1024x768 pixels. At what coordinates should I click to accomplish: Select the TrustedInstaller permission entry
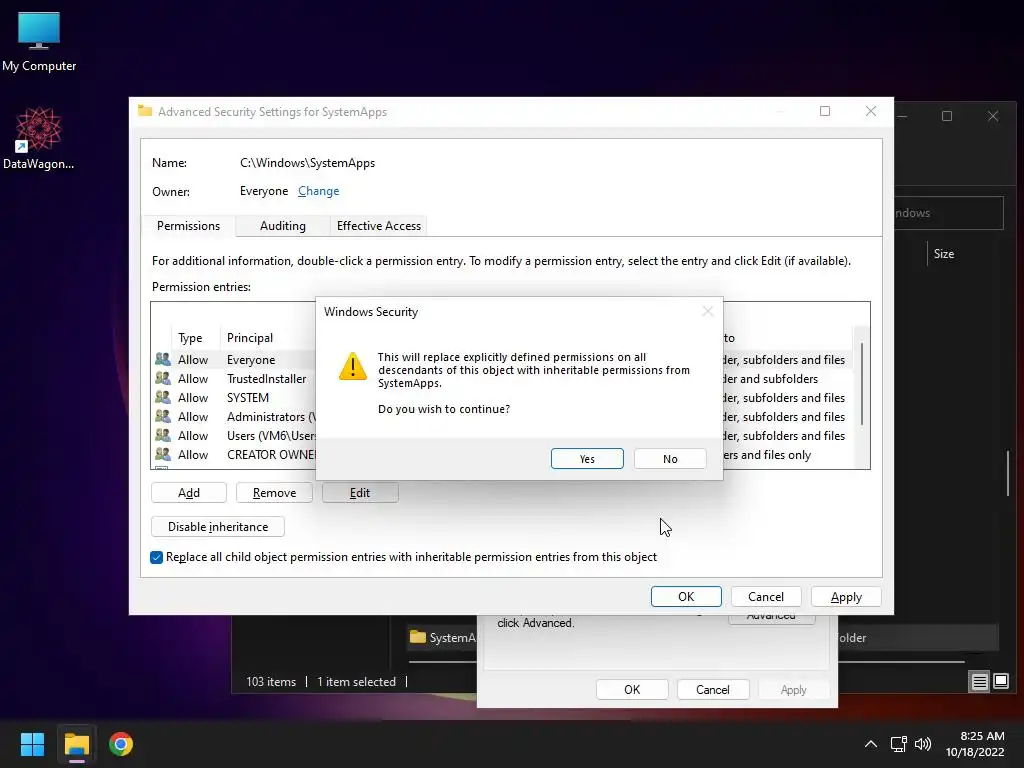[503, 379]
